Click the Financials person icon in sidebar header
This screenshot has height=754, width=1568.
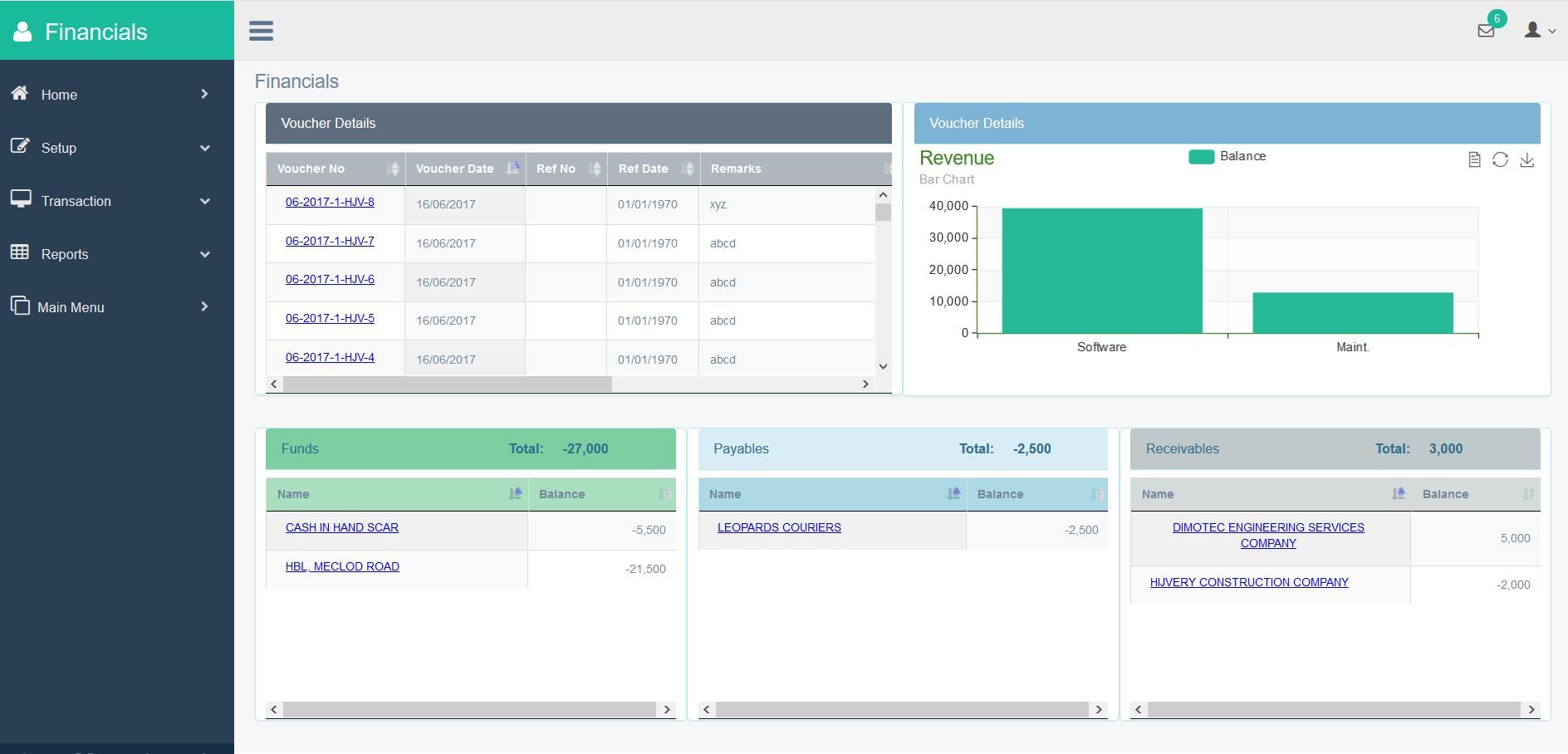[22, 30]
